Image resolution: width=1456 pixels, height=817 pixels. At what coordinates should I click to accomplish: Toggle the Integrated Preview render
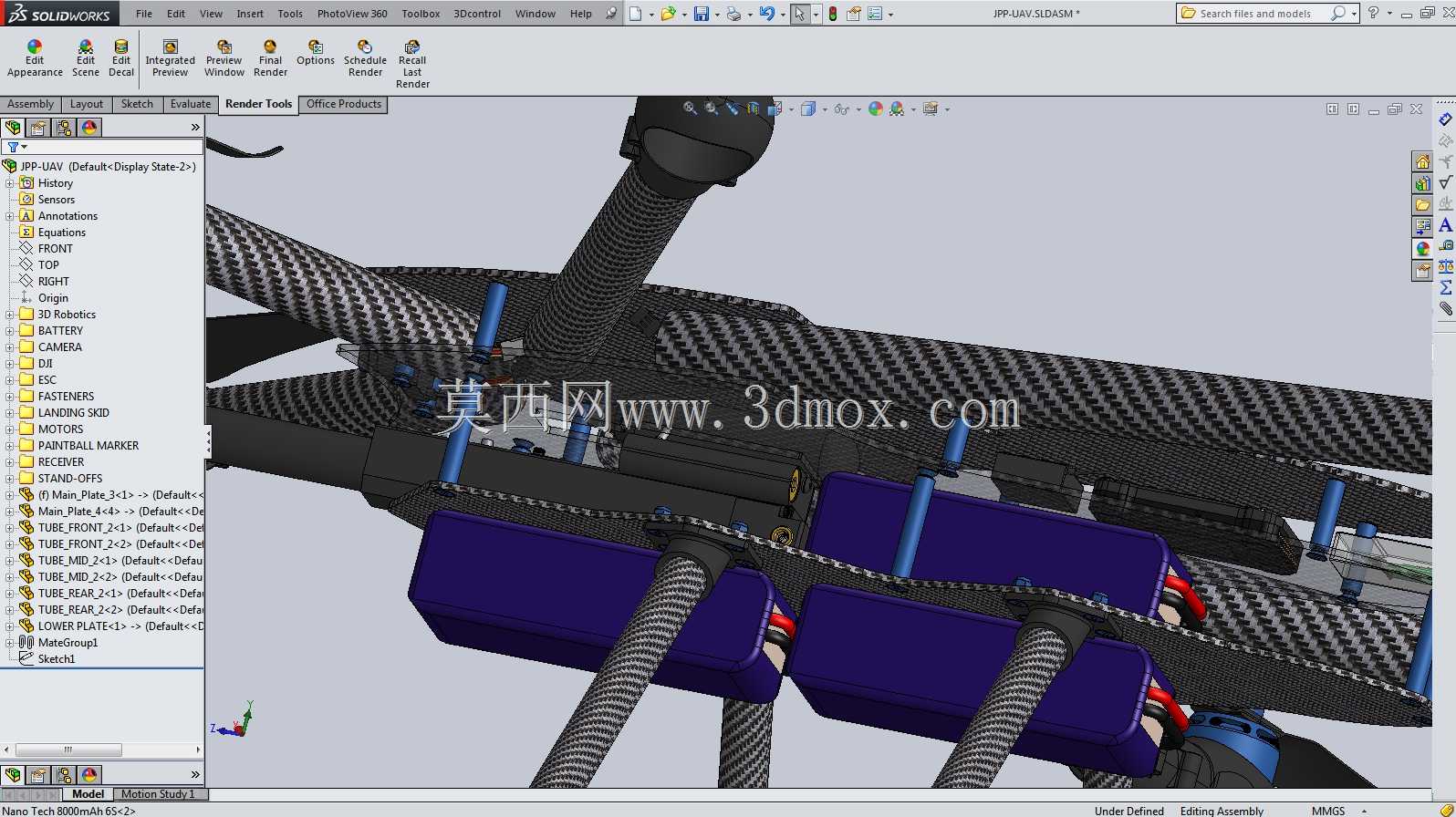171,59
